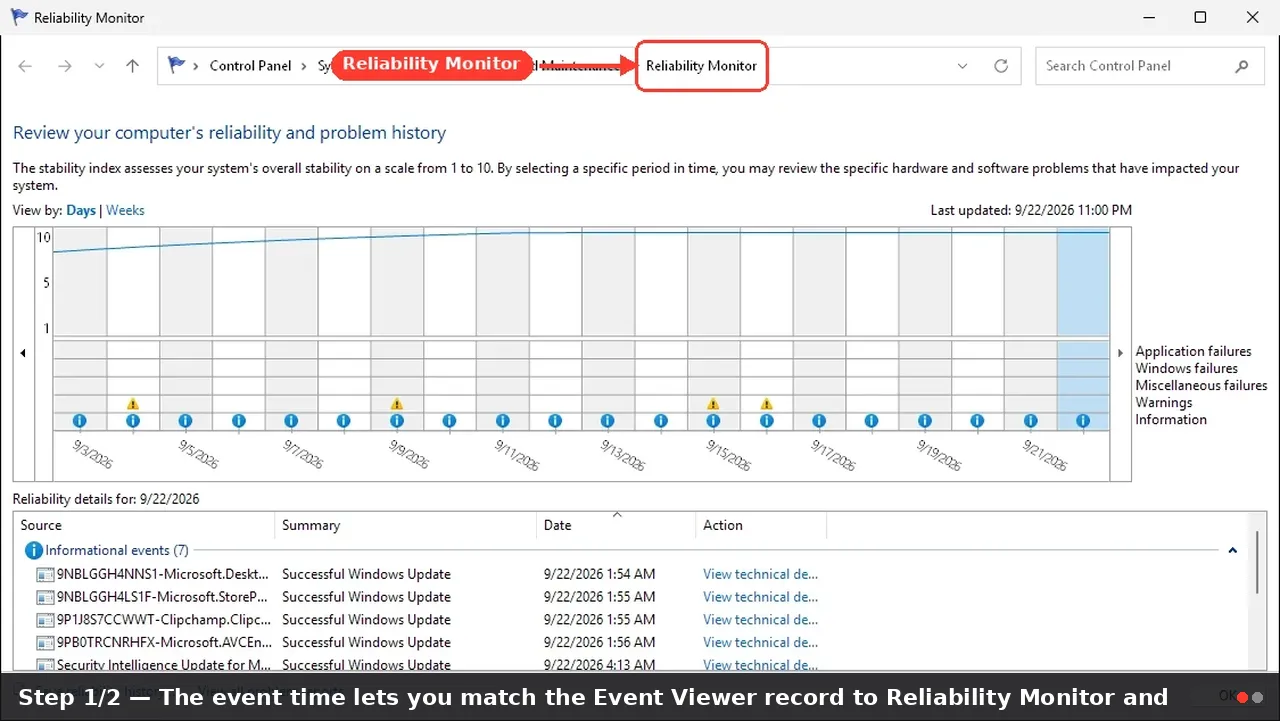Select the 9NBLGGH4NNS1-Microsoft.Deskt... row
The image size is (1280, 721).
[630, 574]
